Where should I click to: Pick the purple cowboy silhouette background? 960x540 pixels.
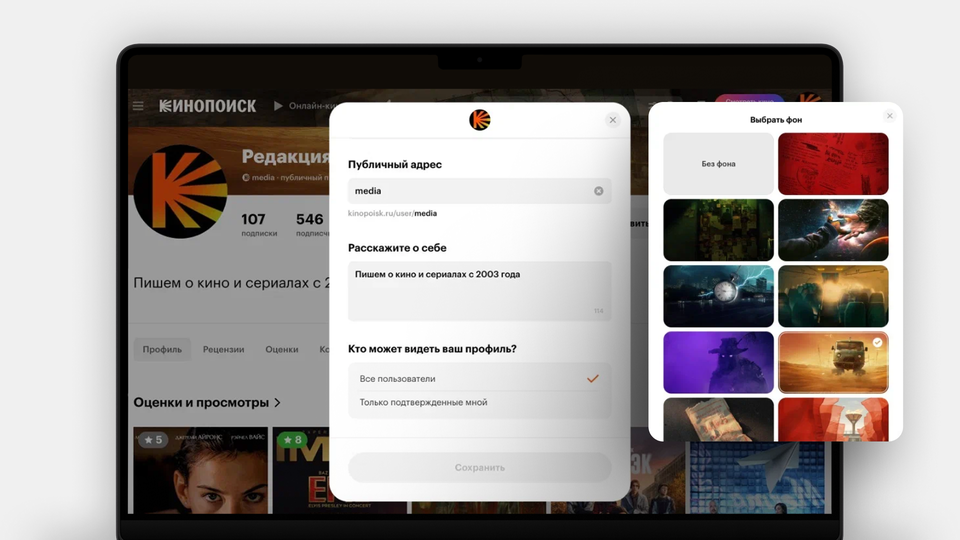tap(718, 362)
